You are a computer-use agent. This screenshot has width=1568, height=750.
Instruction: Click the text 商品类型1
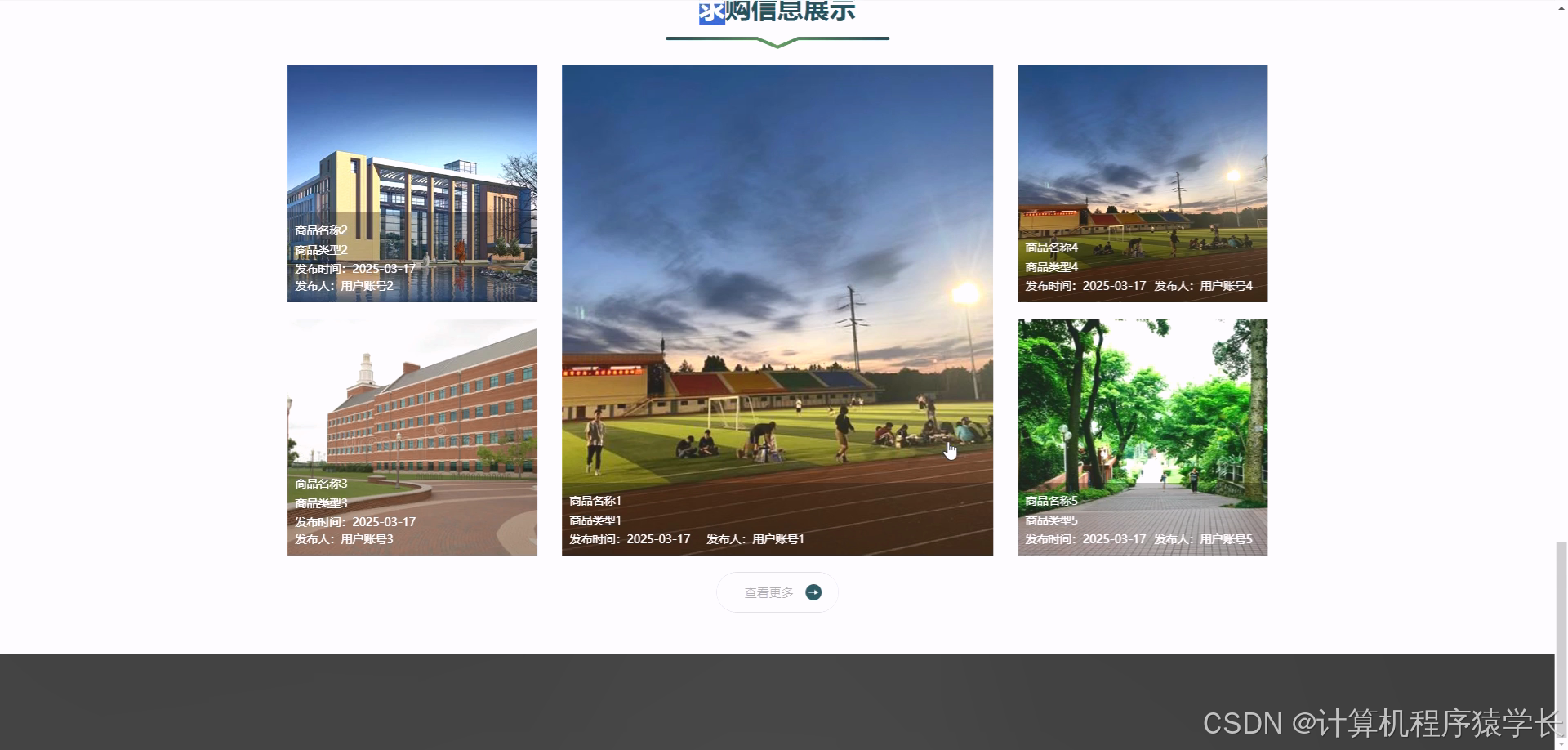coord(595,520)
